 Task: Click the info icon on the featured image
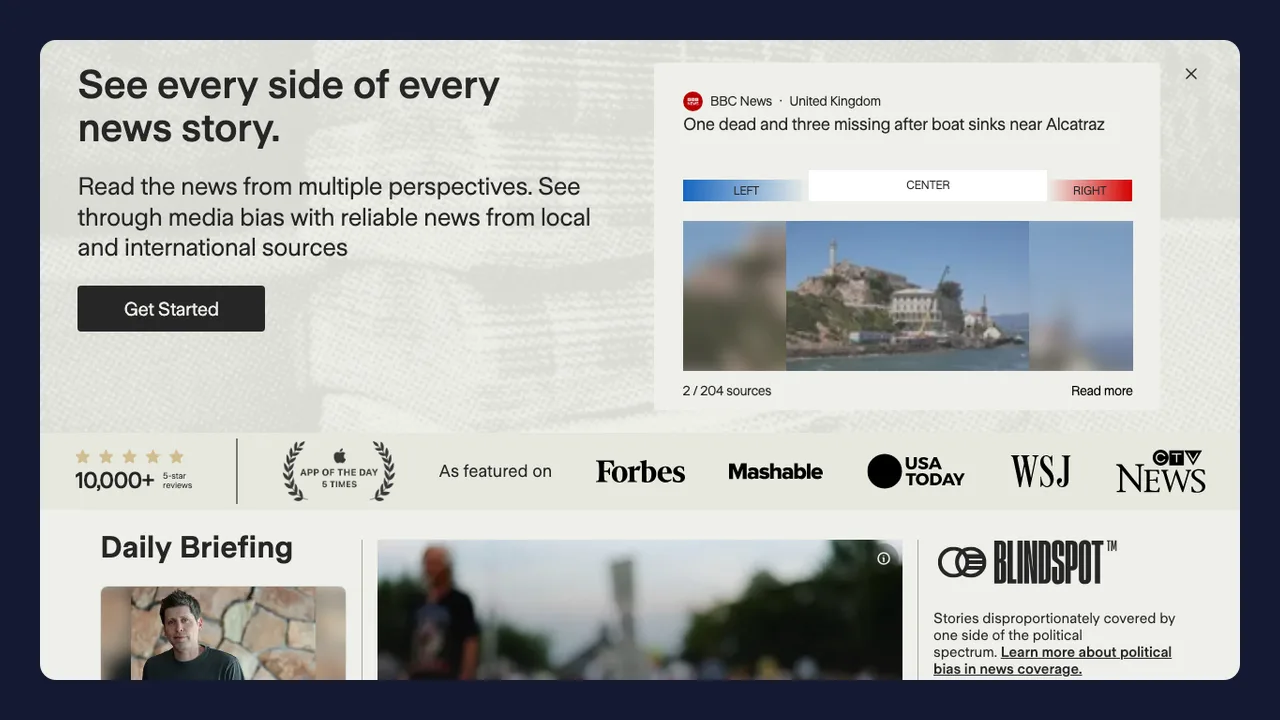point(883,559)
